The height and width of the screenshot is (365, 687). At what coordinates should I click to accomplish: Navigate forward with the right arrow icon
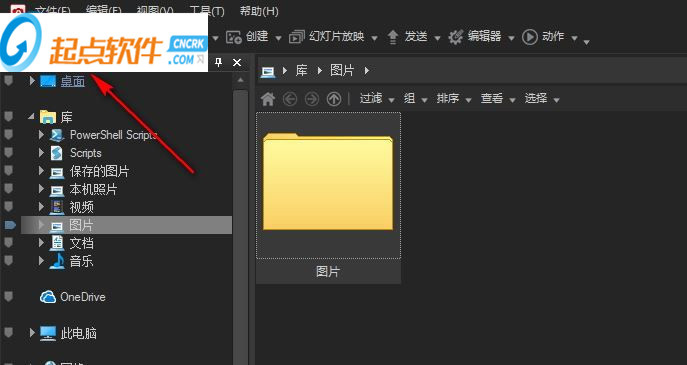point(312,99)
